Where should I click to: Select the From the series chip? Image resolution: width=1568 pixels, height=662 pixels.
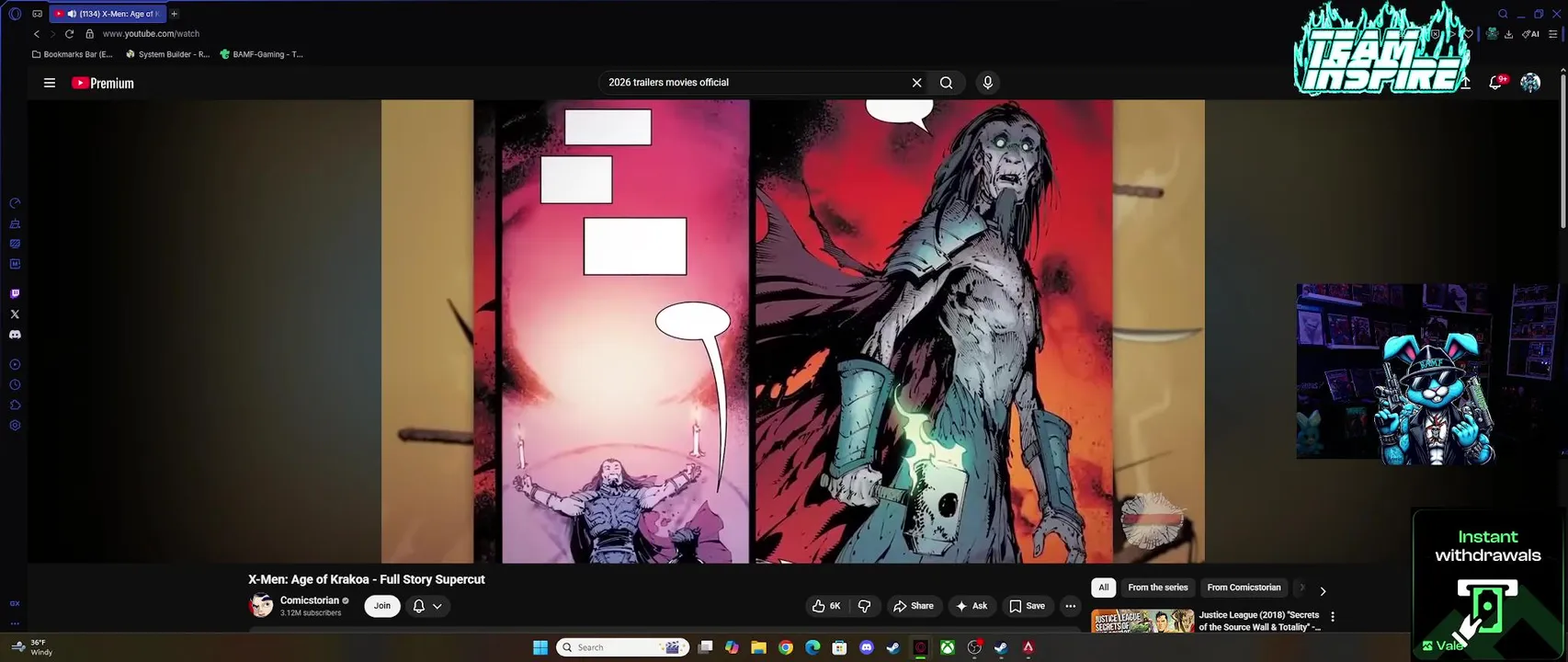pyautogui.click(x=1158, y=588)
